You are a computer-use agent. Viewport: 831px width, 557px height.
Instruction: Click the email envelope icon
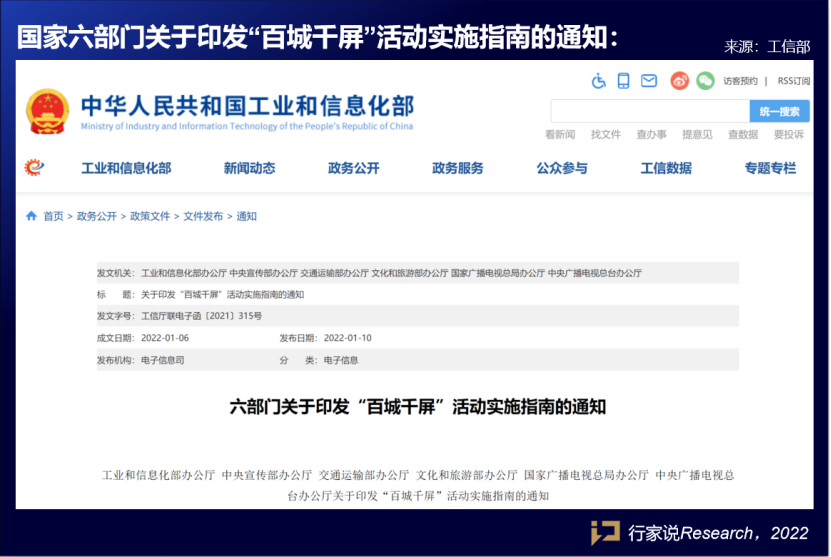649,81
